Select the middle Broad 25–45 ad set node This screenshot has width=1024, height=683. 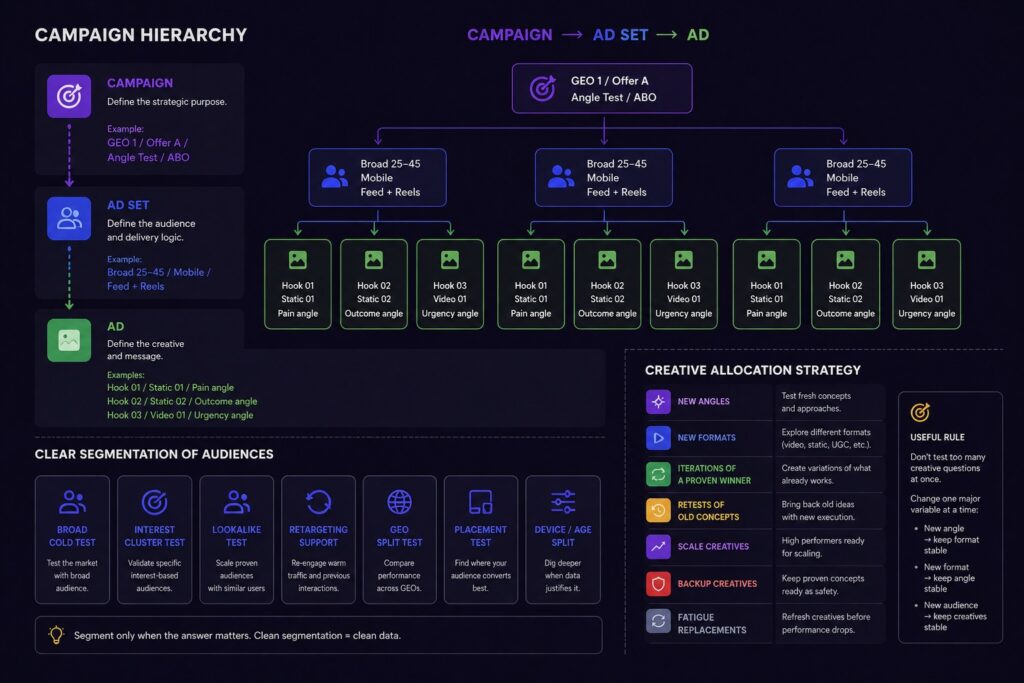pos(603,178)
